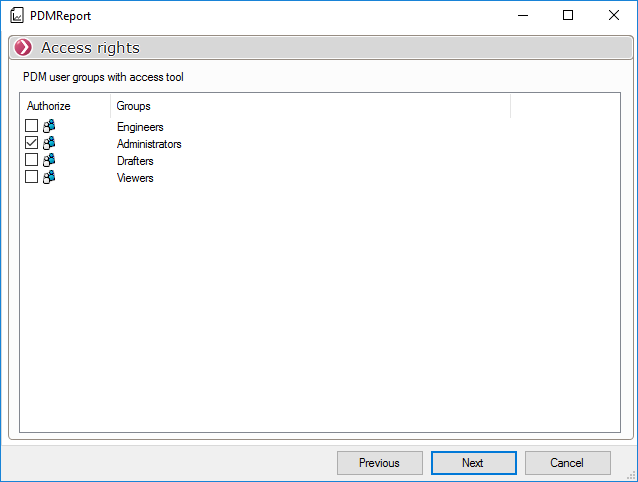
Task: Select the Viewers group name
Action: pyautogui.click(x=135, y=178)
